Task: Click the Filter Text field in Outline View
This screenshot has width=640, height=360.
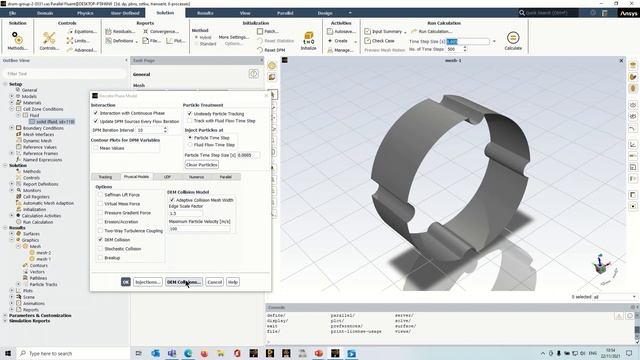Action: coord(64,73)
